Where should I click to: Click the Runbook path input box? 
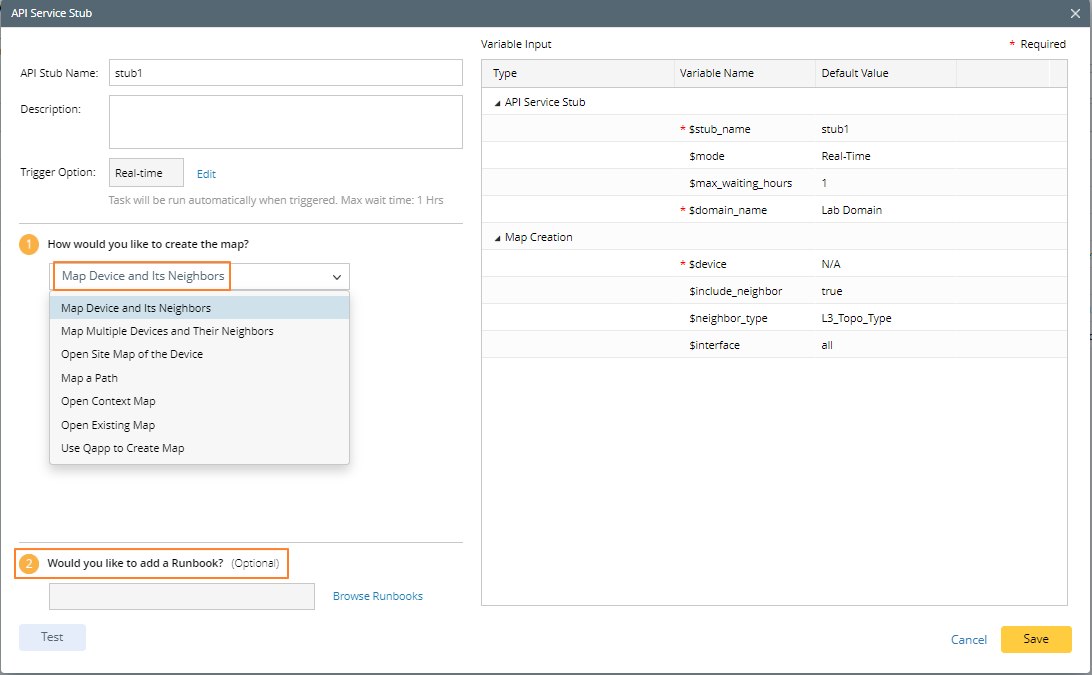[x=182, y=596]
